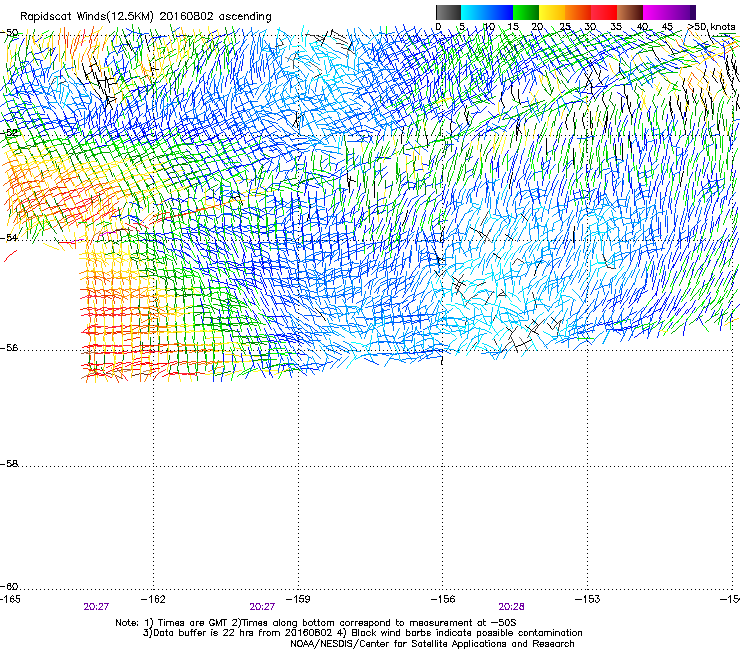Click the -58 latitude axis label

tap(9, 464)
